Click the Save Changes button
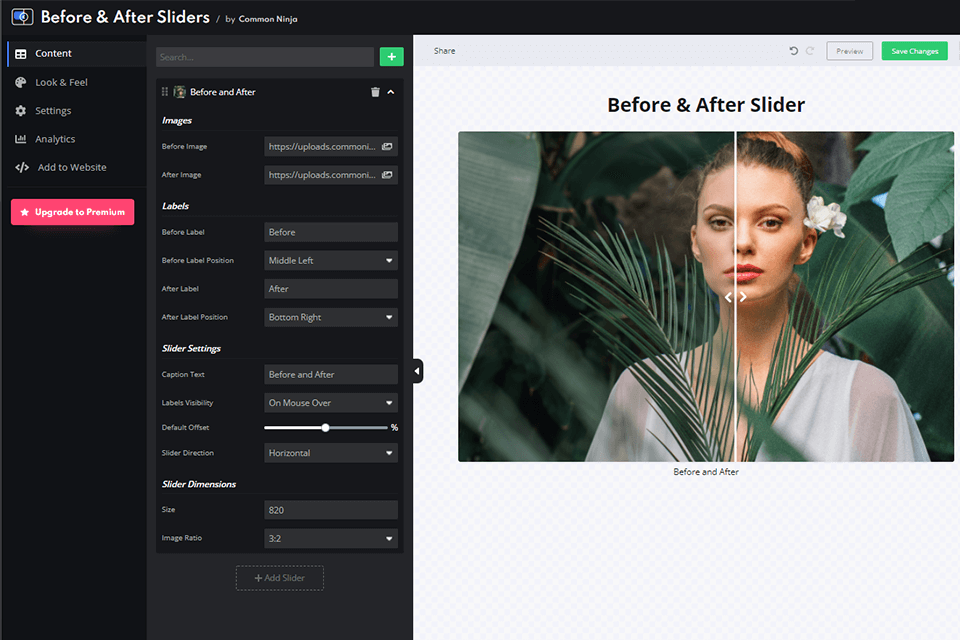 pyautogui.click(x=914, y=51)
